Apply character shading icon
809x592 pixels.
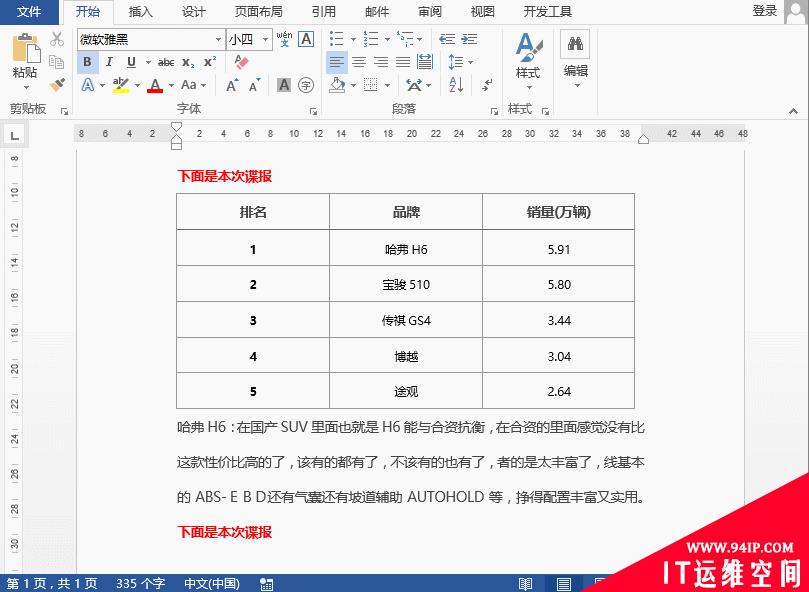point(284,85)
